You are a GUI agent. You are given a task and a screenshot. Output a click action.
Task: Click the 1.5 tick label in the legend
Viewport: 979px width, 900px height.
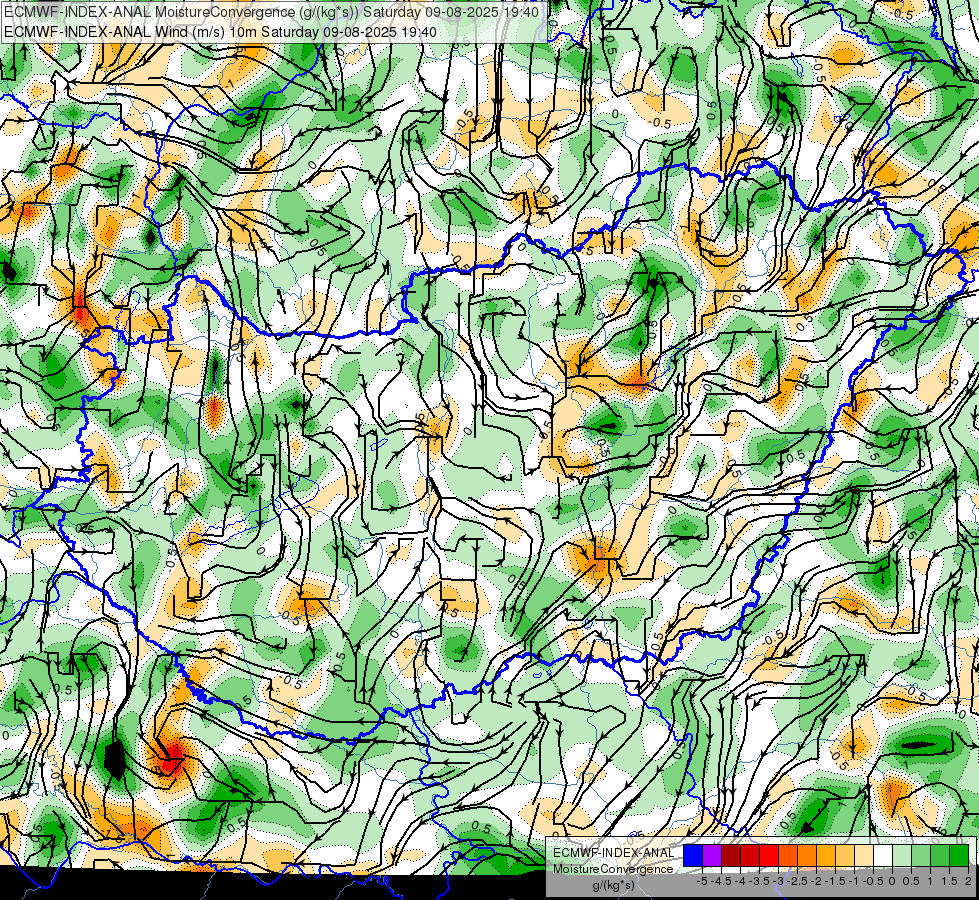pos(950,881)
